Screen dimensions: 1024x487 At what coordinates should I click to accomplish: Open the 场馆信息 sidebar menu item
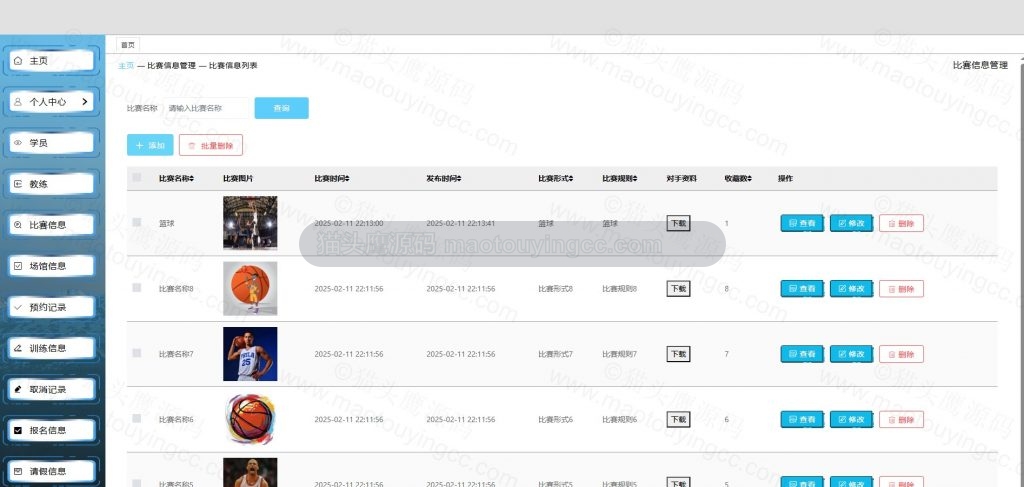click(52, 266)
